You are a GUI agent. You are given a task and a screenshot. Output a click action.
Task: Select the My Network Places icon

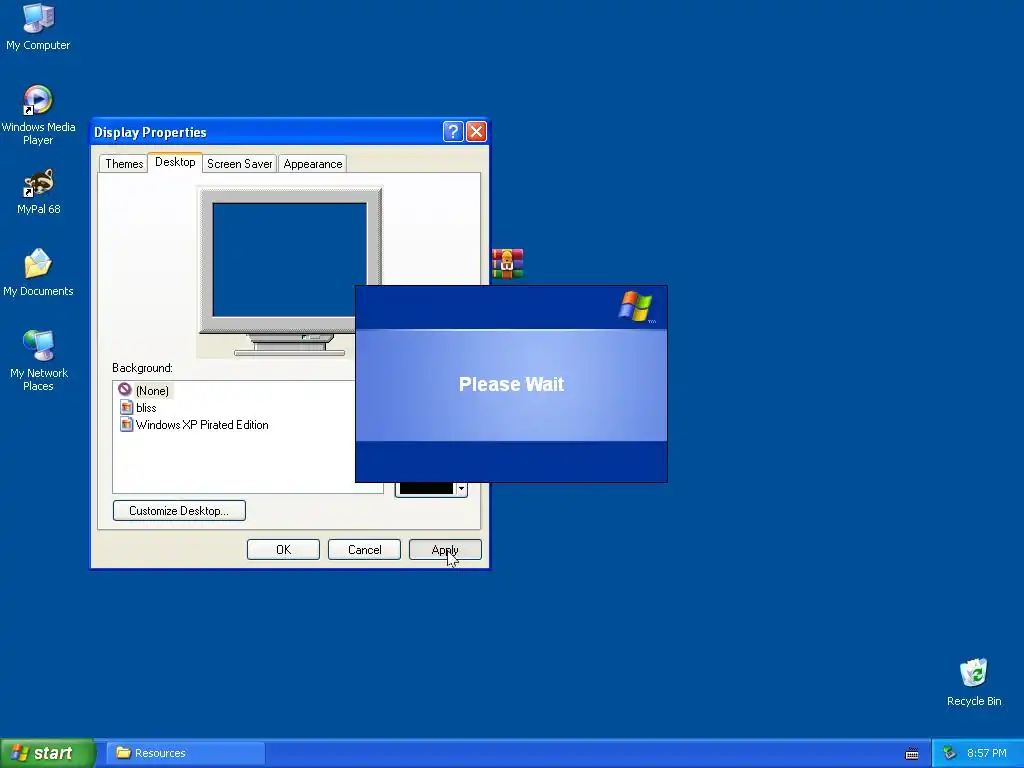[38, 360]
